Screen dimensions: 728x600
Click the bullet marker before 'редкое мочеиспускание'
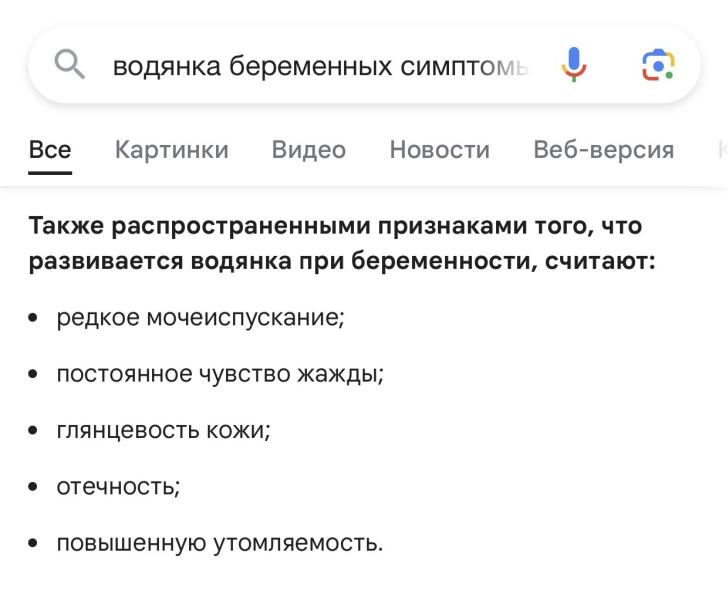(34, 318)
